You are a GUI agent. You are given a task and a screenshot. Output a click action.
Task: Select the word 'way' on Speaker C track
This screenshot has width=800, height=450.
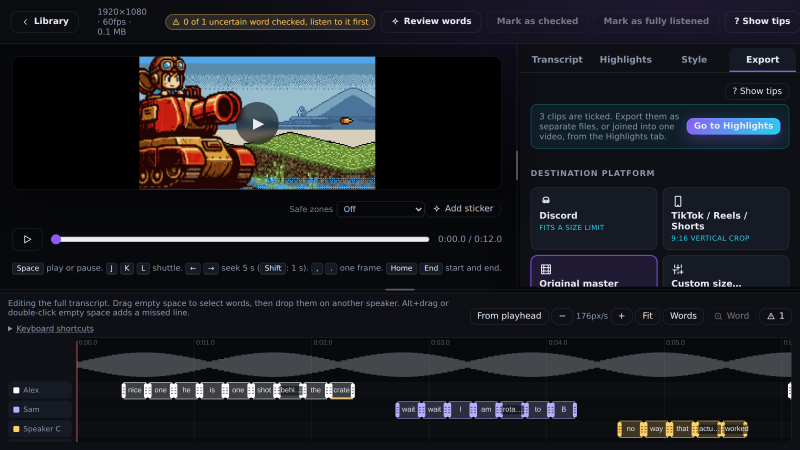click(x=656, y=429)
